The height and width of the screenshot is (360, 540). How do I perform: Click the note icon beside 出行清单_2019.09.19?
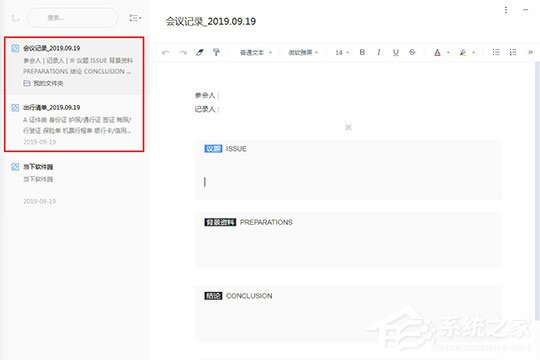[x=15, y=107]
